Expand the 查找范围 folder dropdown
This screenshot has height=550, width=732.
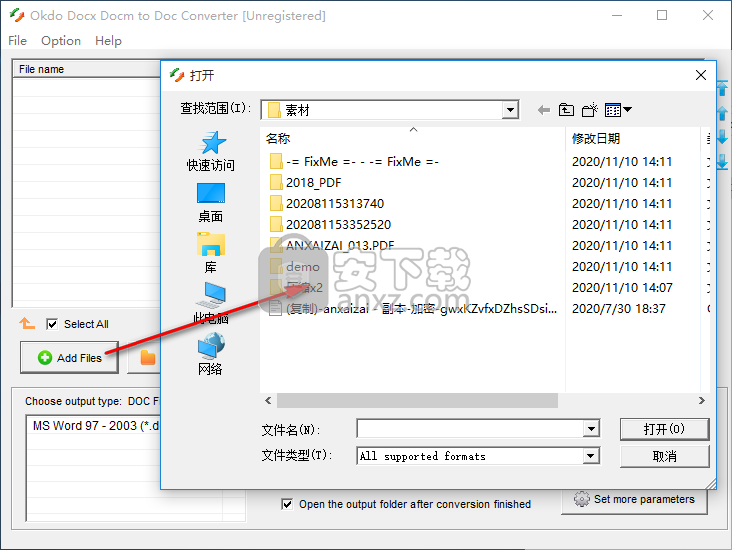(x=511, y=110)
